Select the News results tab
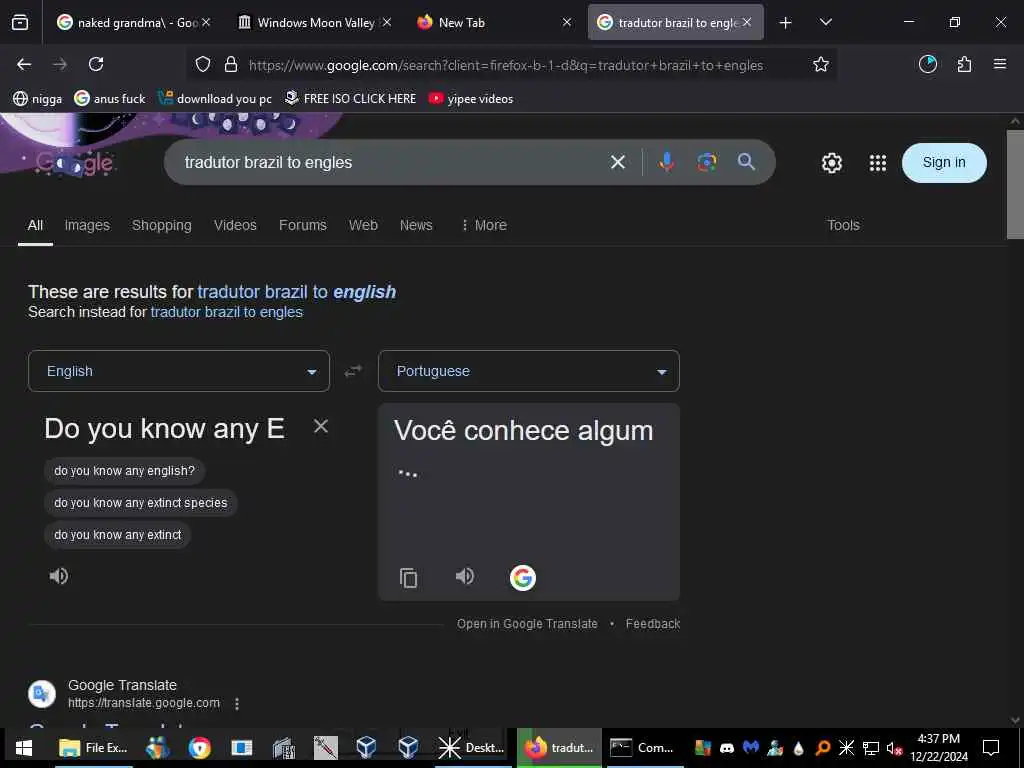 [x=416, y=225]
